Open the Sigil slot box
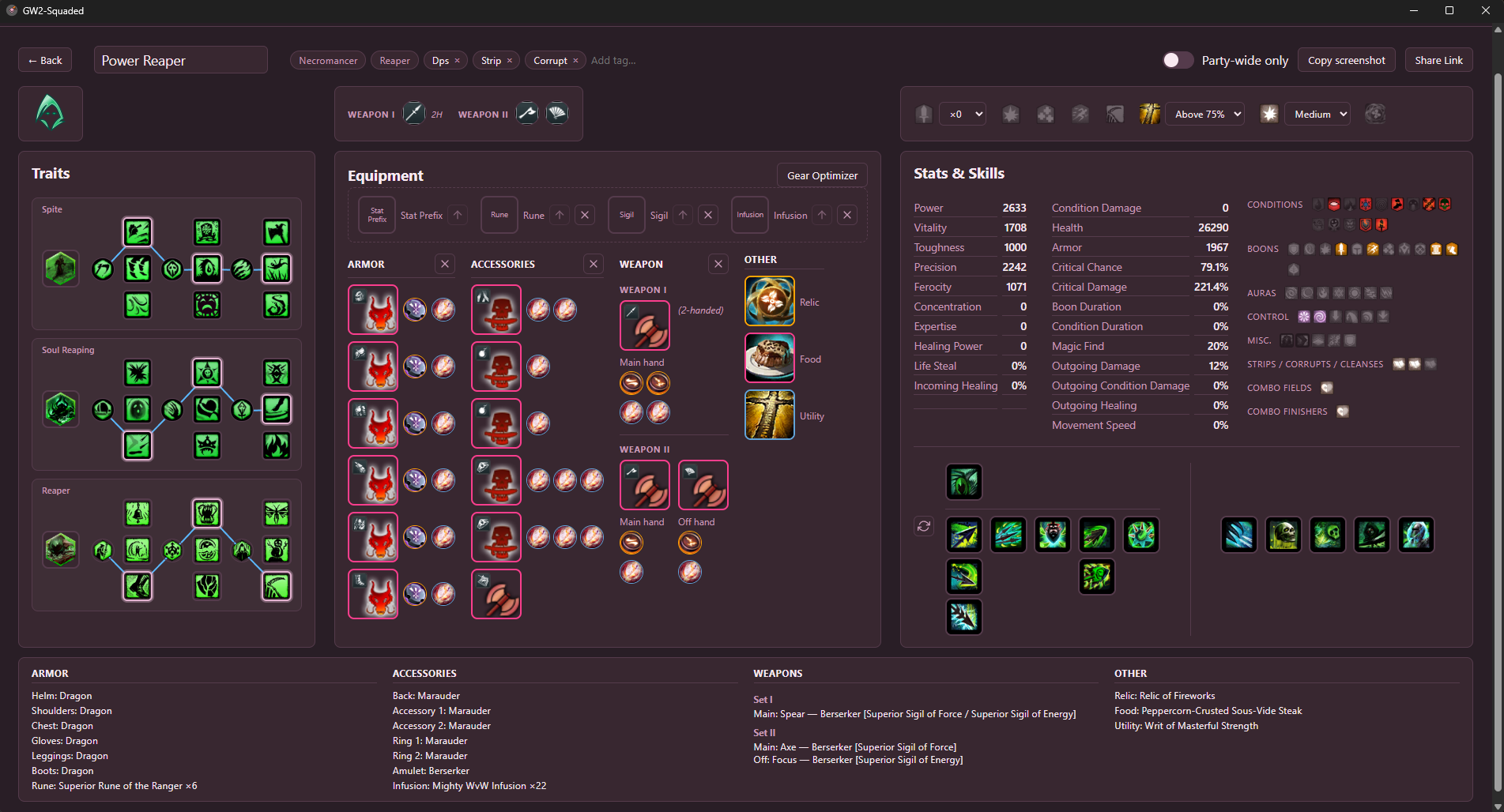The width and height of the screenshot is (1504, 812). 627,215
